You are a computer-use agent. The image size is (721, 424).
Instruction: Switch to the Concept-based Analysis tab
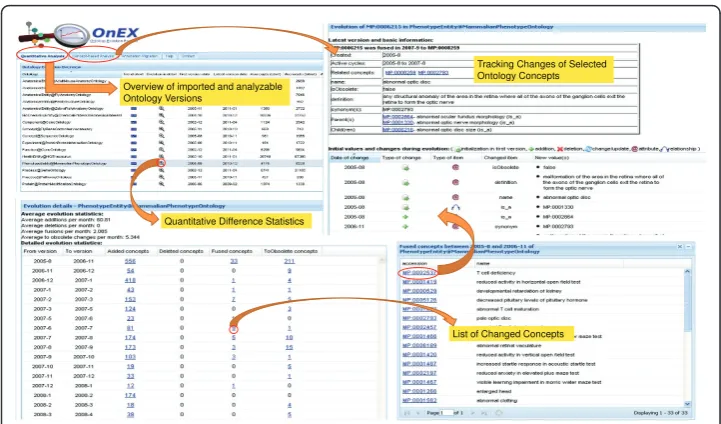pos(92,56)
